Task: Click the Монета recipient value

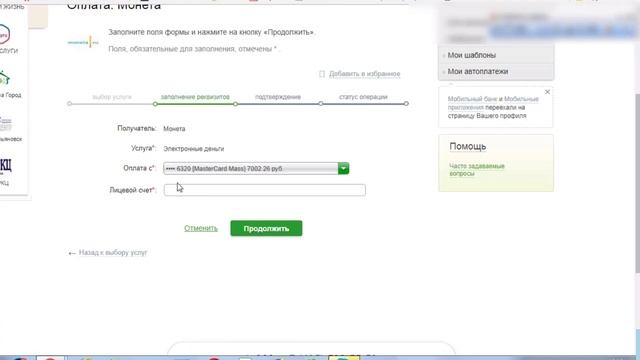Action: point(174,129)
